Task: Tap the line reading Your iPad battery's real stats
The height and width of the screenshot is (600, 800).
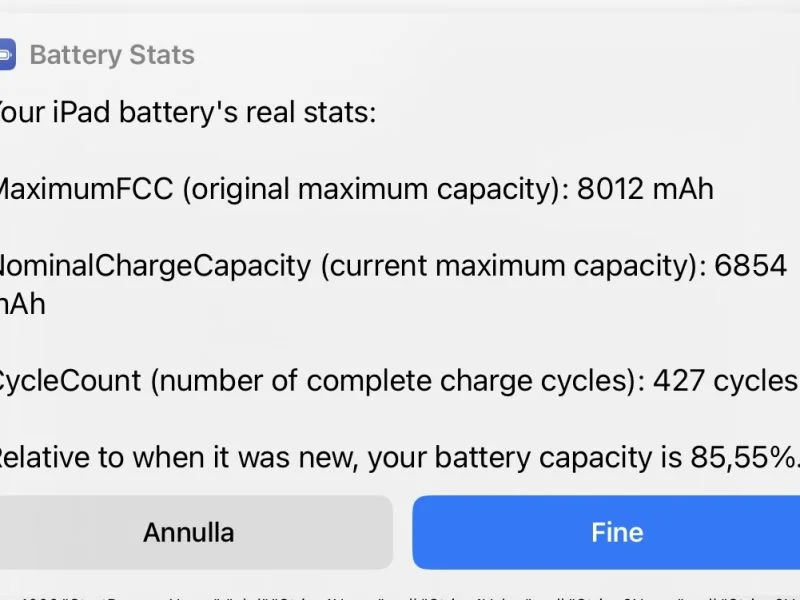Action: (x=188, y=112)
